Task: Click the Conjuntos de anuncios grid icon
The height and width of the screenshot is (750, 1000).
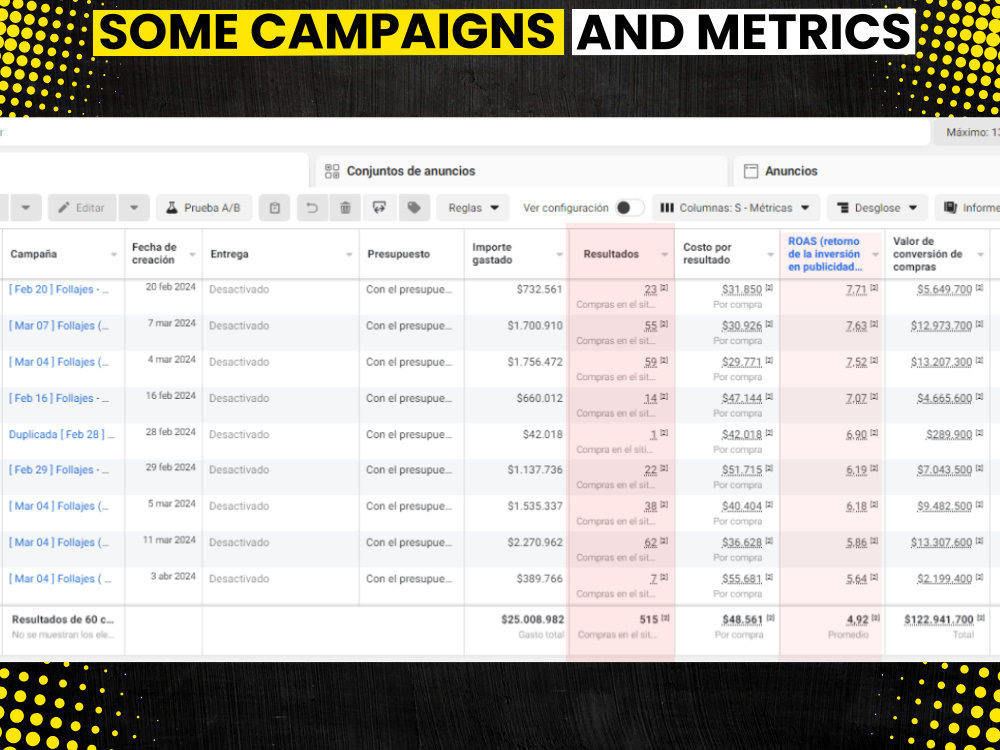Action: click(332, 171)
